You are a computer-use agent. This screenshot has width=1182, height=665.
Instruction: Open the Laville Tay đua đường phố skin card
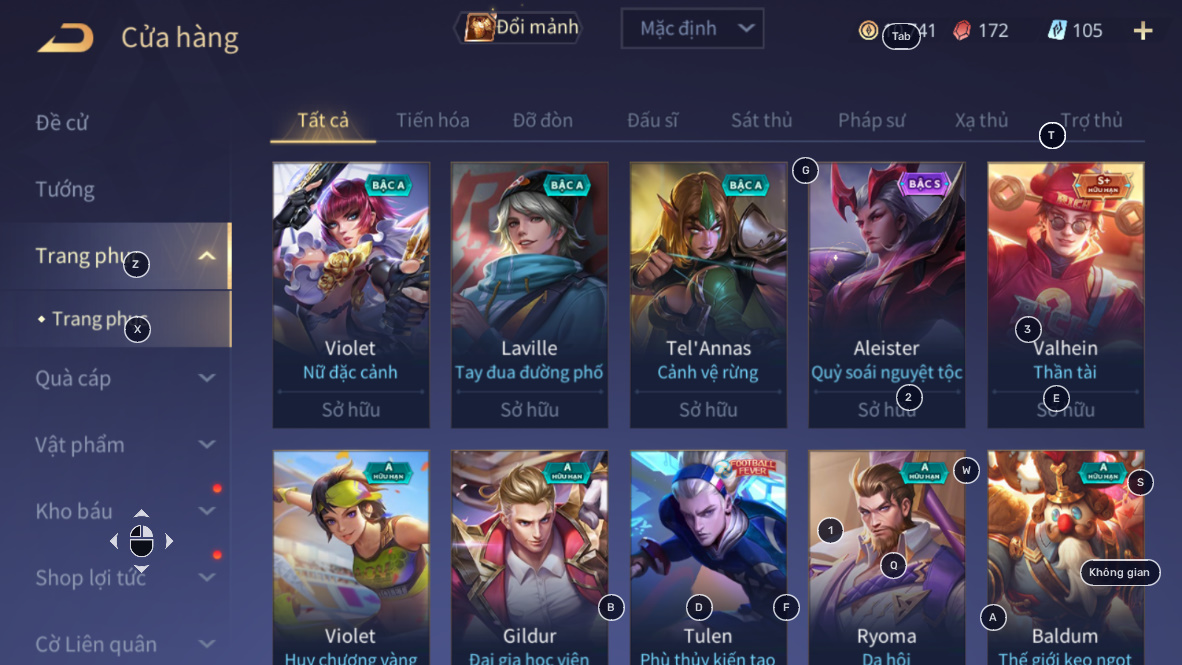529,295
